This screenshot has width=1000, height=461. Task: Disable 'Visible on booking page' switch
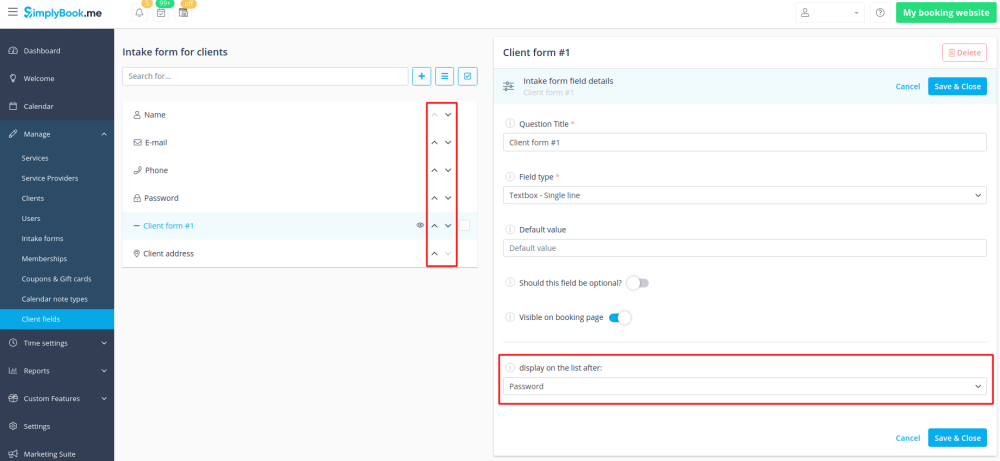pyautogui.click(x=620, y=318)
